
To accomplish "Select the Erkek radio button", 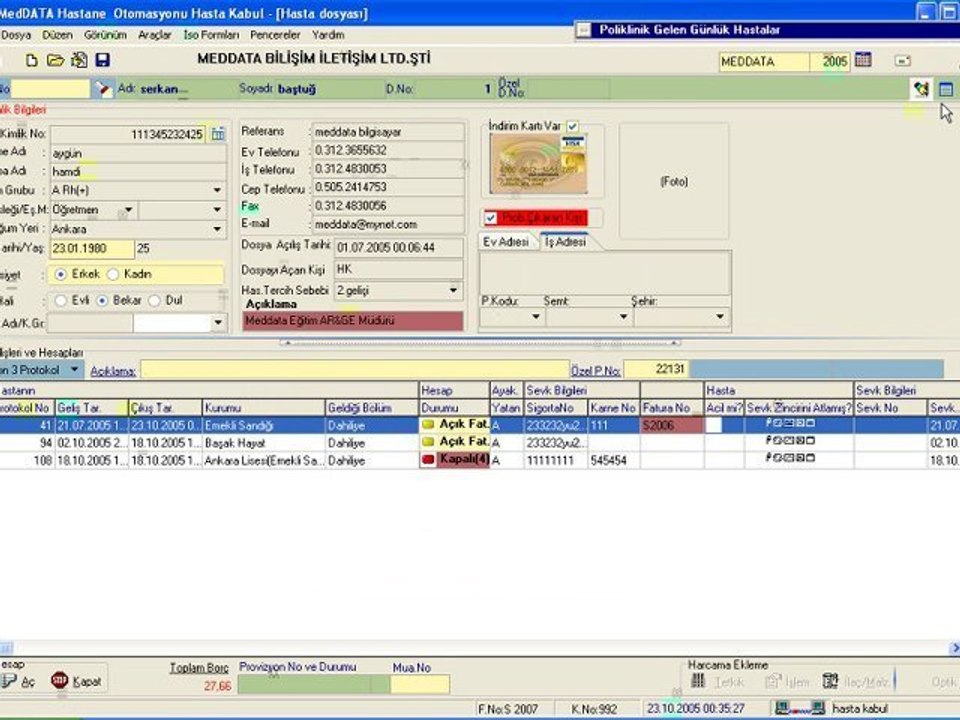I will (60, 274).
